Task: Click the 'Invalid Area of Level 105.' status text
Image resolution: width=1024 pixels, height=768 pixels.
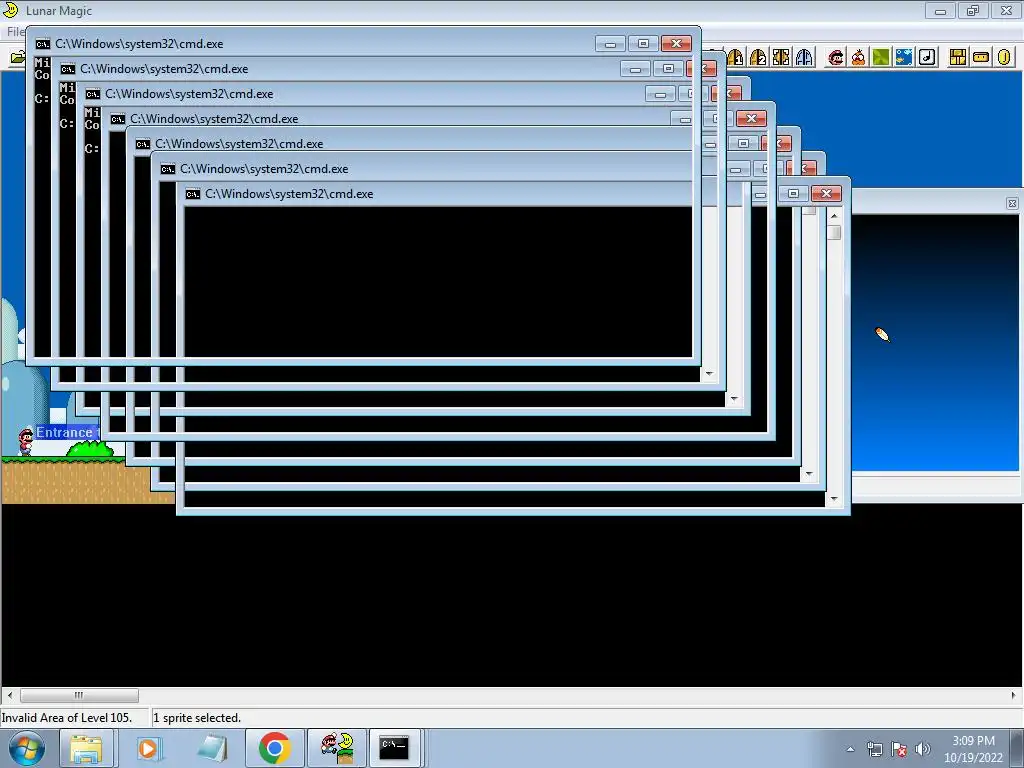Action: pyautogui.click(x=67, y=718)
